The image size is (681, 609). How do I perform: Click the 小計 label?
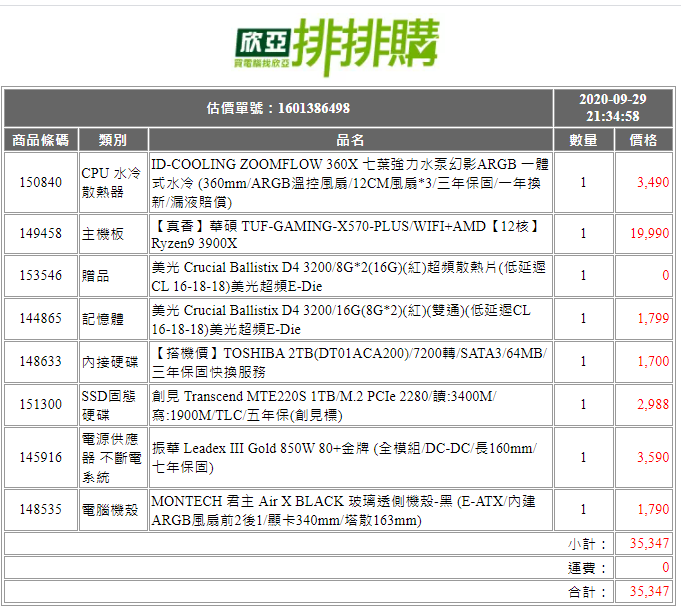tap(586, 544)
